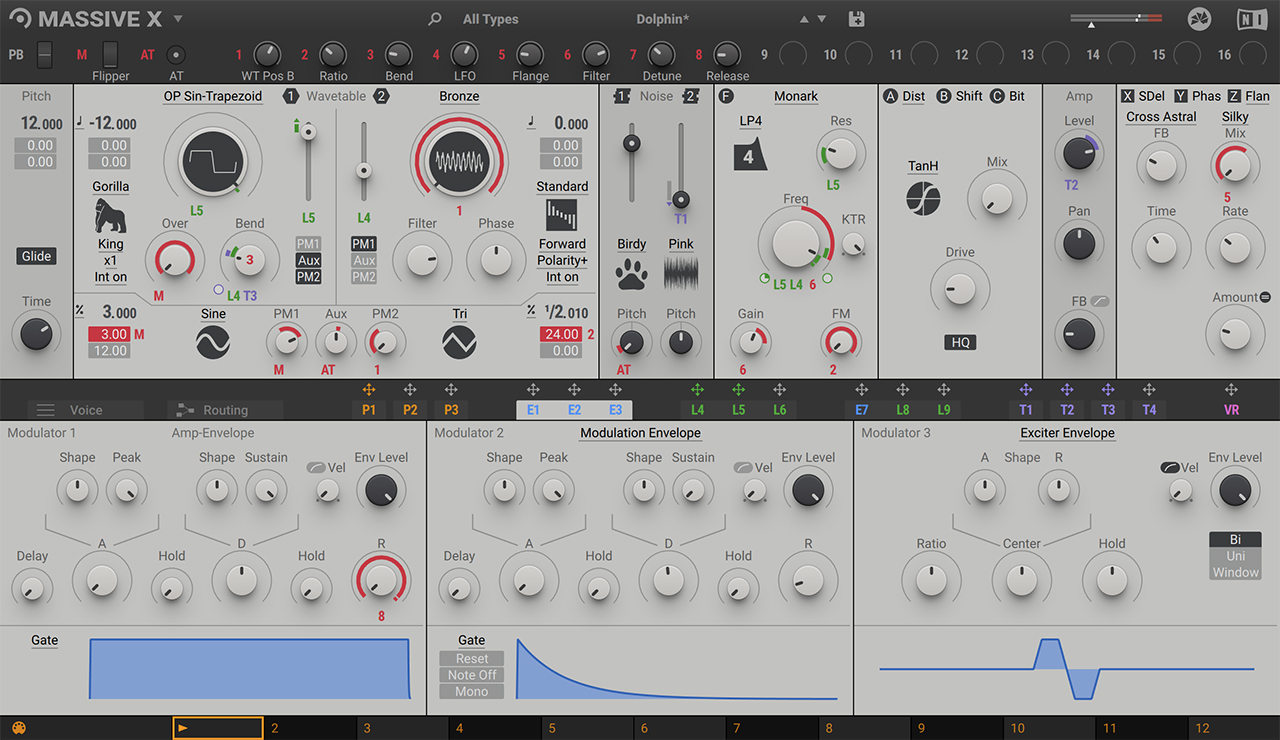Image resolution: width=1280 pixels, height=740 pixels.
Task: Click the performer palette icon bottom left
Action: [18, 728]
